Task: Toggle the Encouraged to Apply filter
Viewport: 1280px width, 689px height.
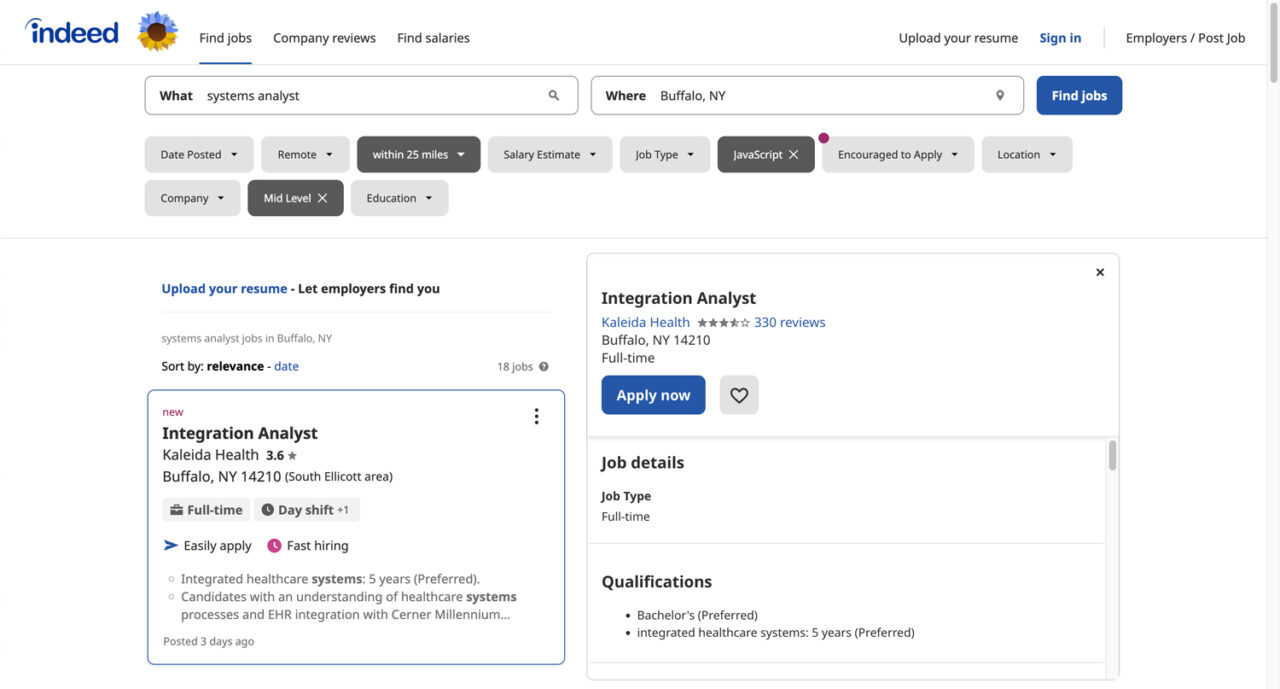Action: pos(897,154)
